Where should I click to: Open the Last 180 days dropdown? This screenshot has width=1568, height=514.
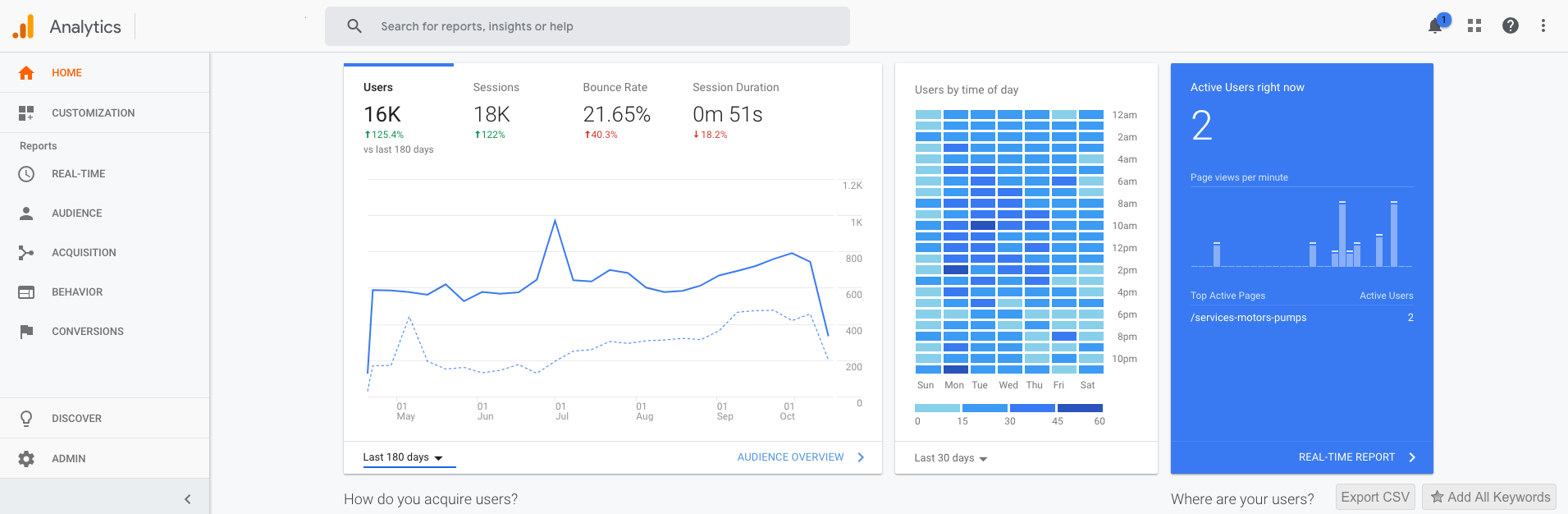[x=403, y=457]
